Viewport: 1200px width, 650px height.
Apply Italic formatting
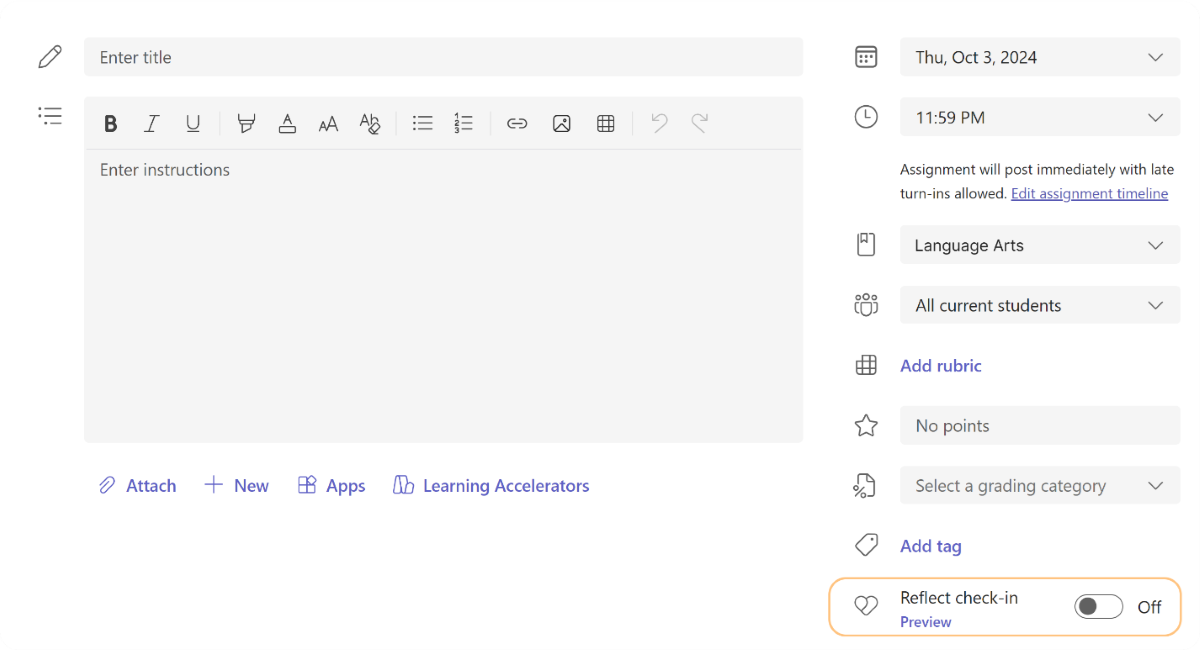click(152, 124)
